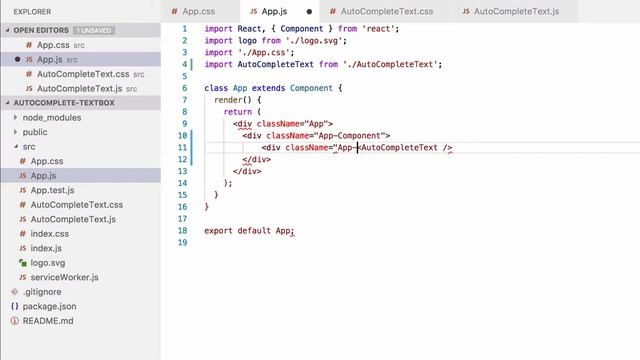Click the JS icon on the App.js tab
This screenshot has width=640, height=360.
(x=253, y=11)
